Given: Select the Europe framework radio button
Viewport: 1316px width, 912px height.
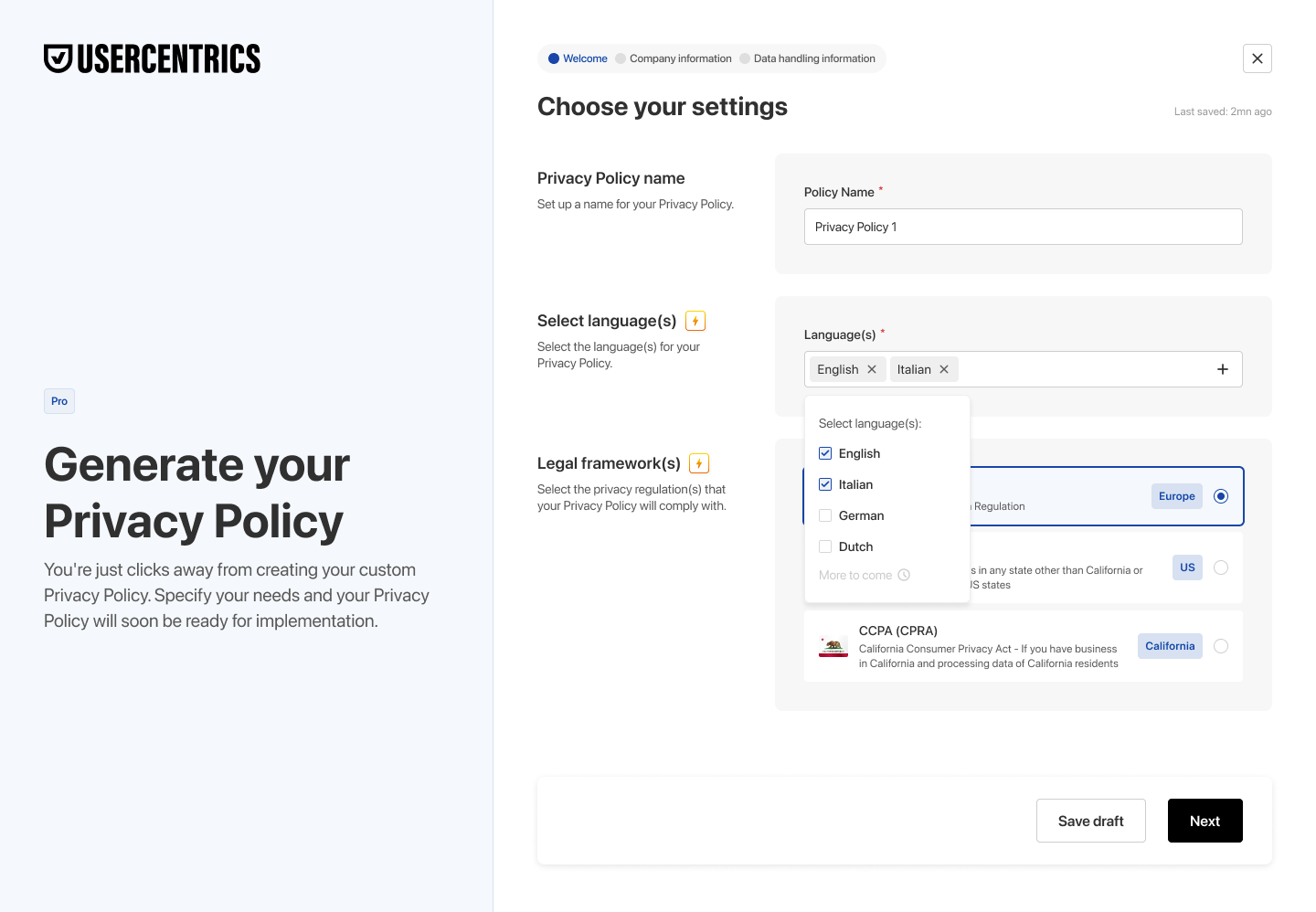Looking at the screenshot, I should click(x=1221, y=496).
